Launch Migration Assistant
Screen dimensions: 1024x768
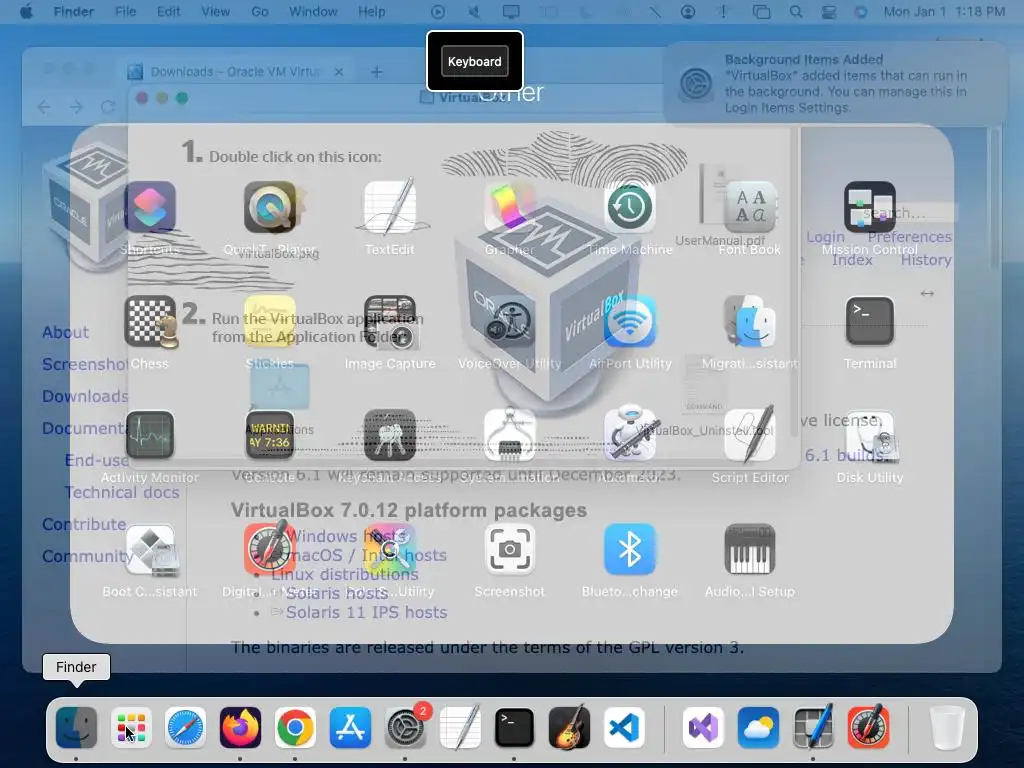pos(750,321)
